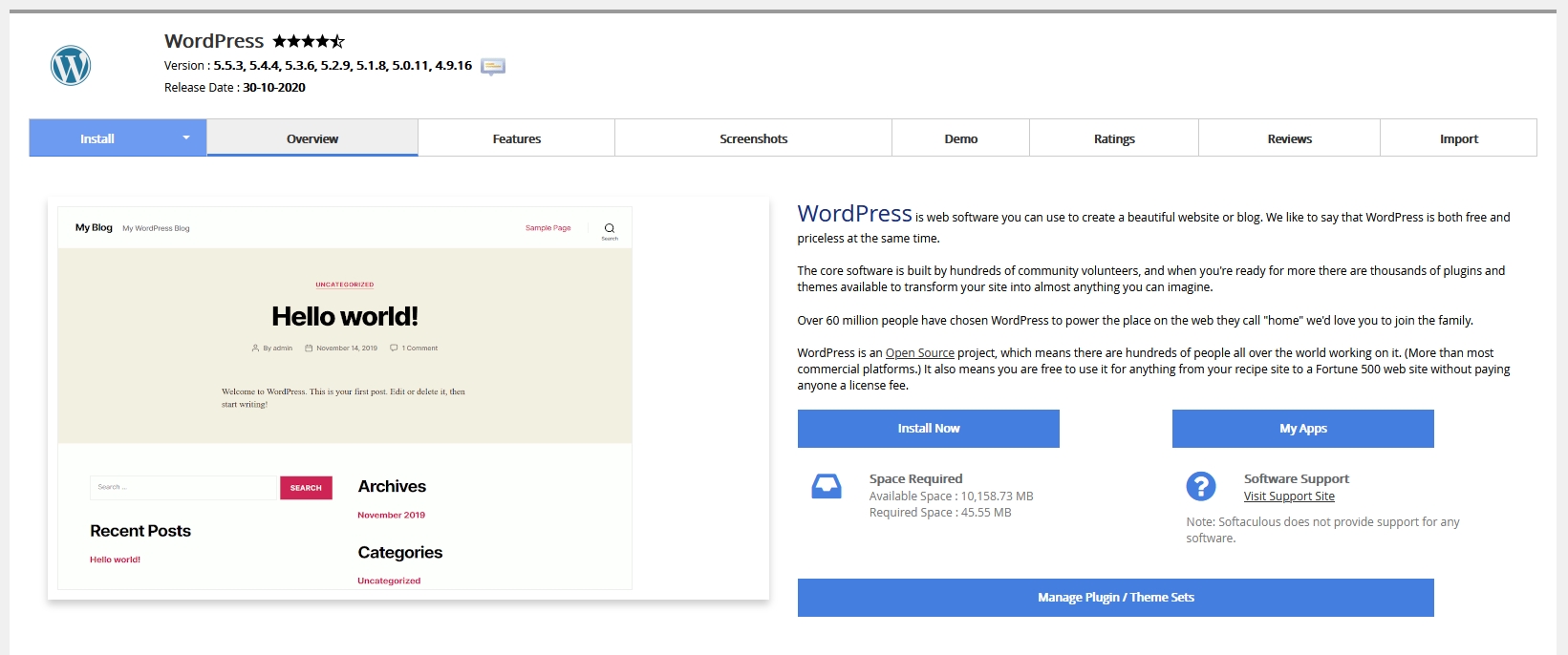Click the Software Support question mark icon
This screenshot has width=1568, height=655.
pos(1200,487)
